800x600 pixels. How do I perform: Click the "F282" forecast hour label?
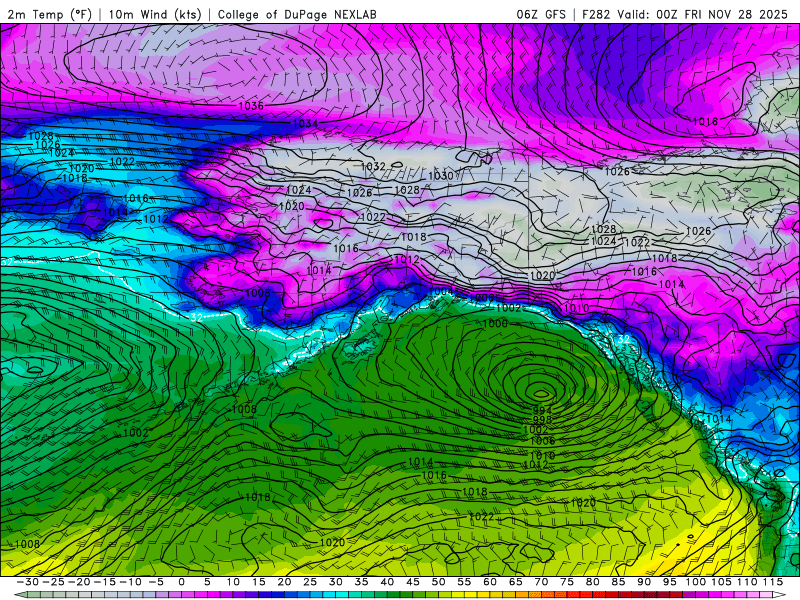[x=596, y=14]
